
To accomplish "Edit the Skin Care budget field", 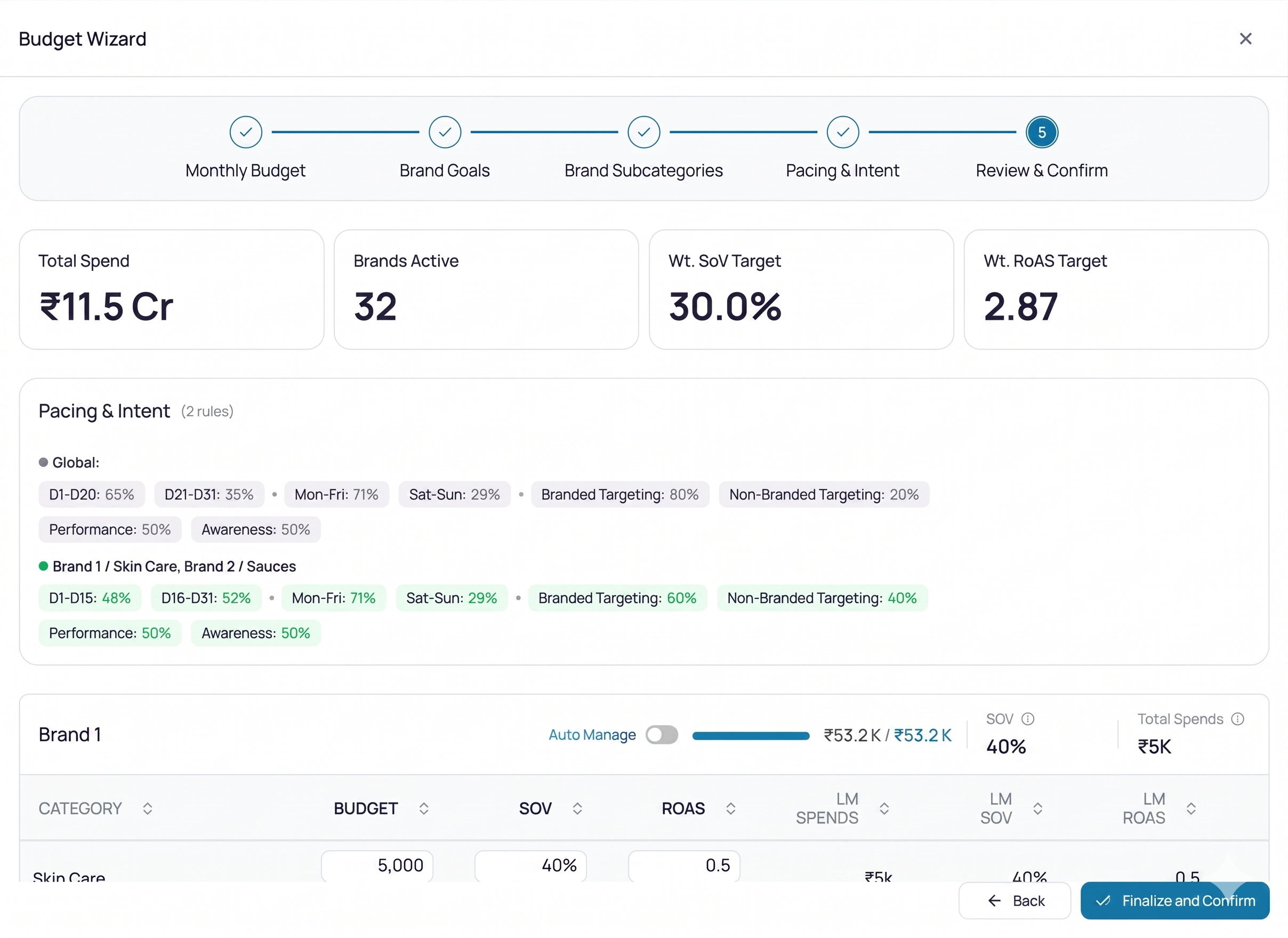I will pyautogui.click(x=376, y=865).
